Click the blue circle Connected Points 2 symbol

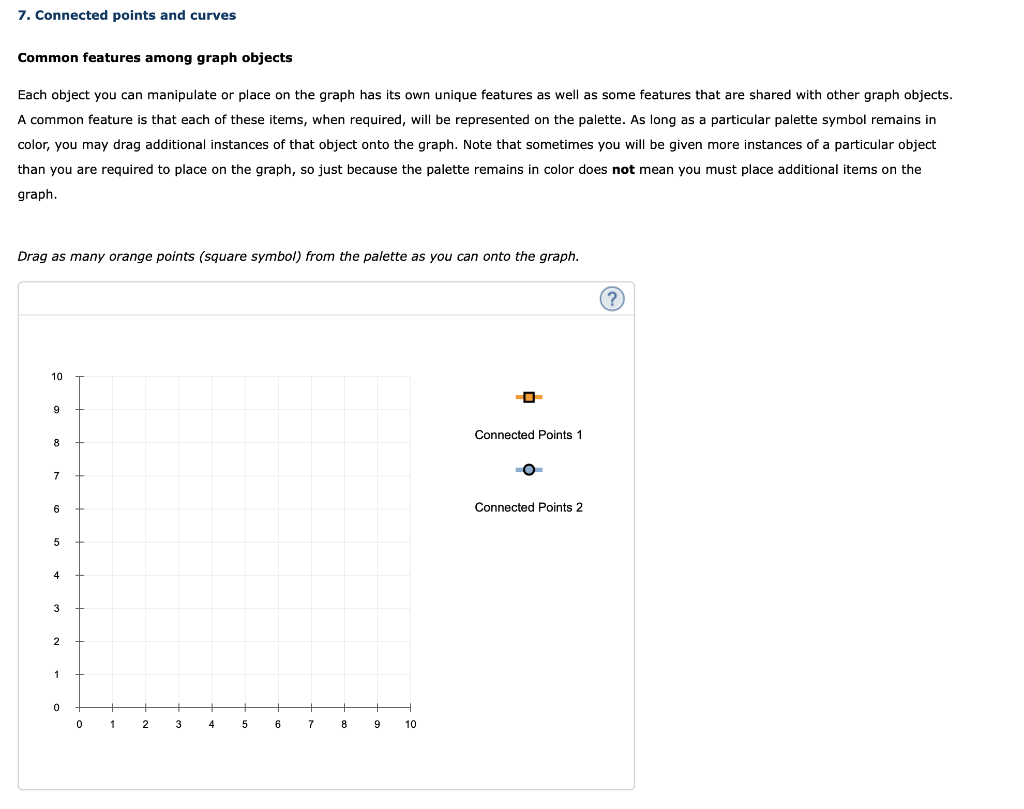[x=529, y=469]
